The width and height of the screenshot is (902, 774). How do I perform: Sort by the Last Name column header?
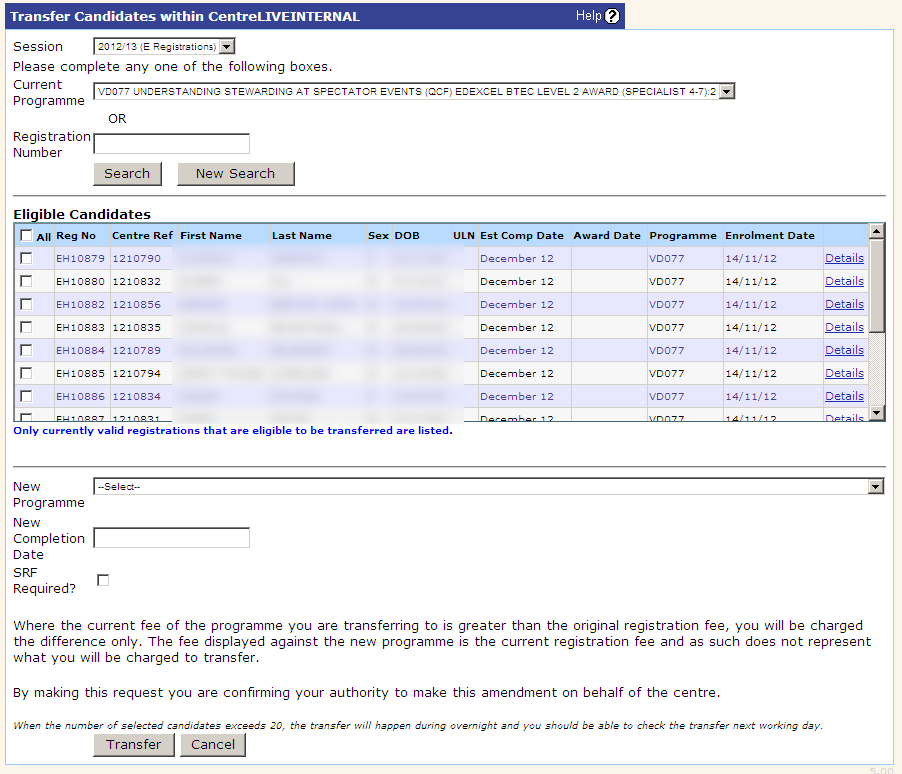pos(301,236)
